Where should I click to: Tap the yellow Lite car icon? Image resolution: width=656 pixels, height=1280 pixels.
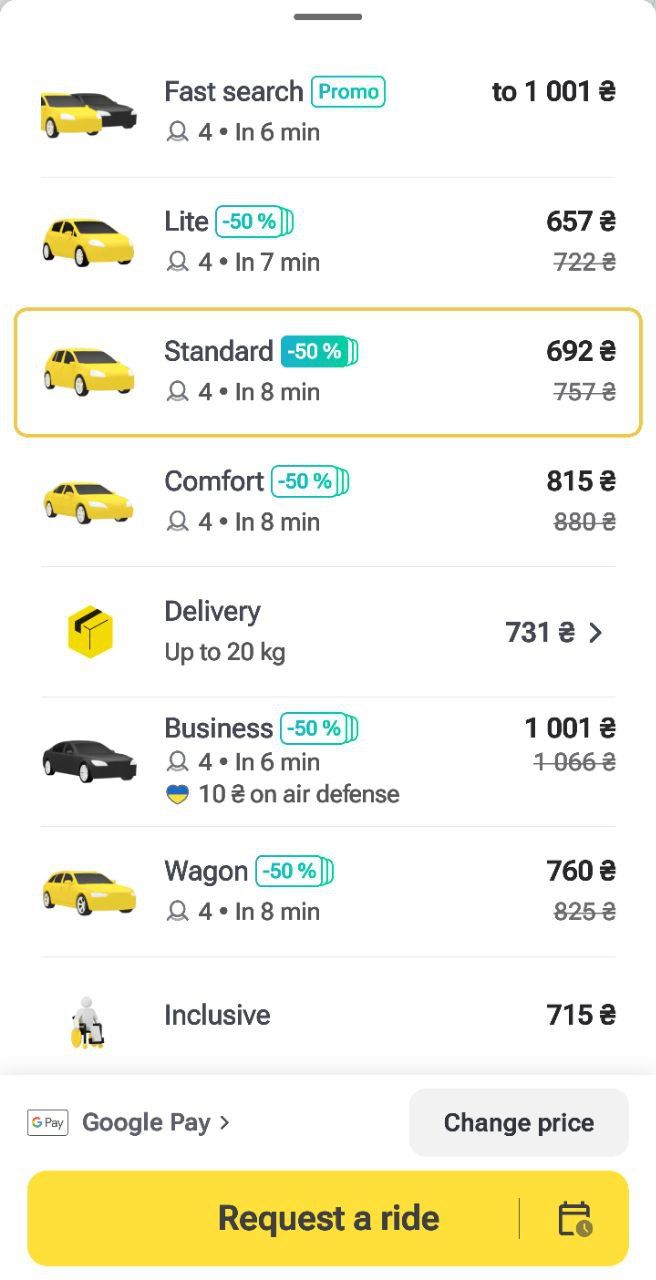point(88,241)
